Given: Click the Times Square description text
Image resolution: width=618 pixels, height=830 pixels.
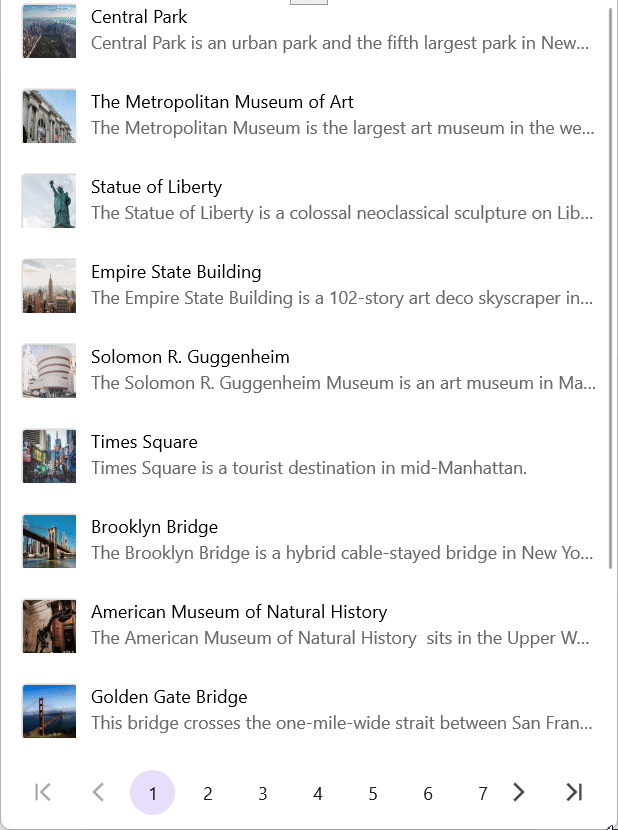Looking at the screenshot, I should [308, 468].
